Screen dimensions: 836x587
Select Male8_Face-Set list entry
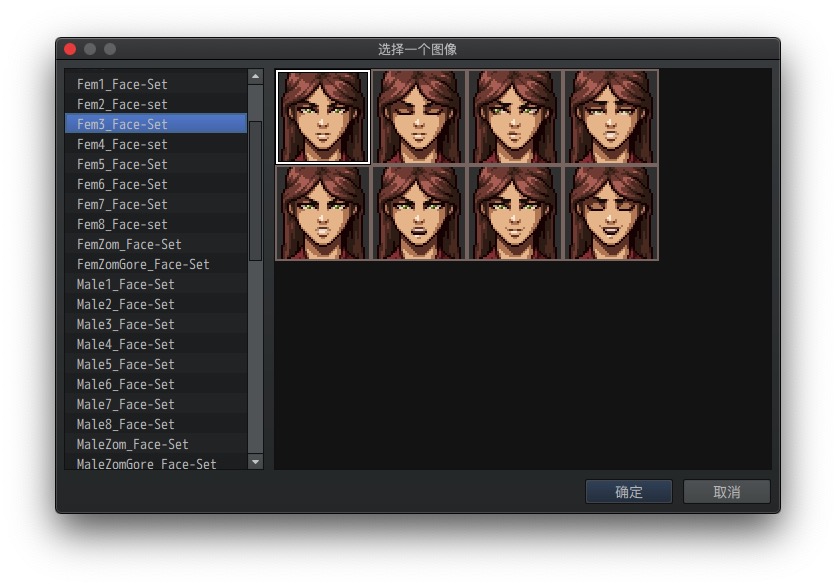pyautogui.click(x=156, y=424)
